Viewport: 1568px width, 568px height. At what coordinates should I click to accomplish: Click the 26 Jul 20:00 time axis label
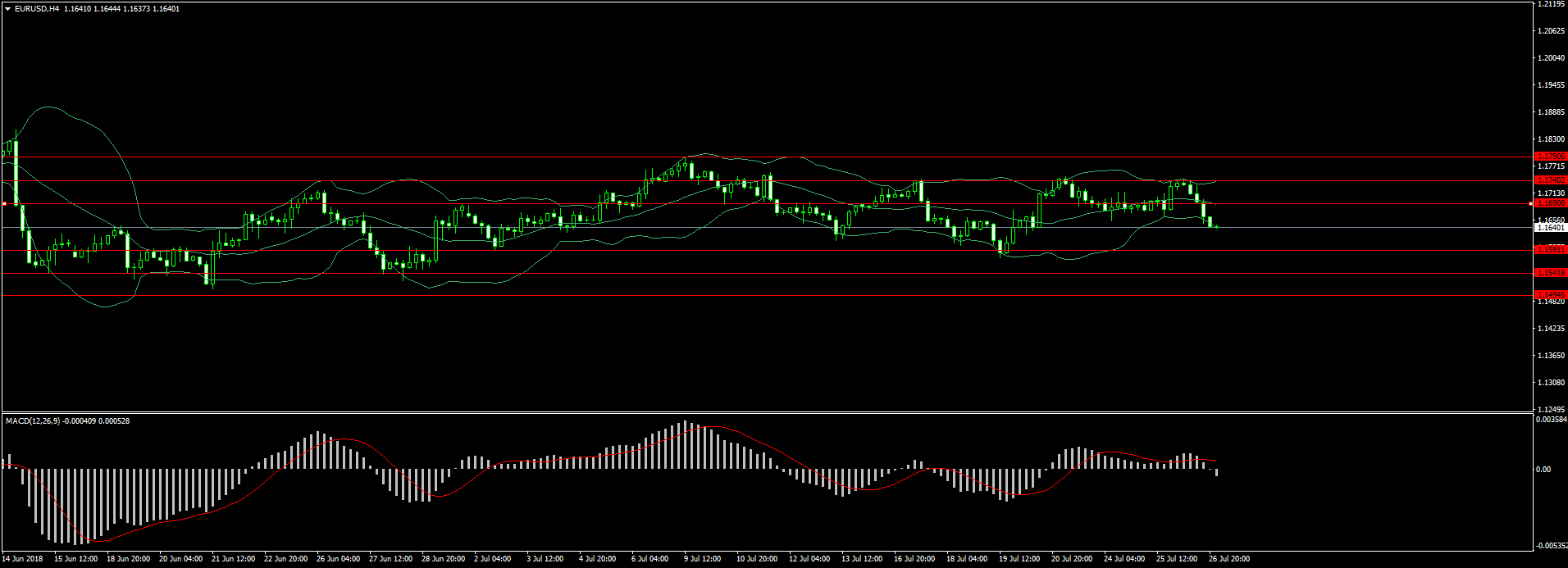pyautogui.click(x=1229, y=559)
